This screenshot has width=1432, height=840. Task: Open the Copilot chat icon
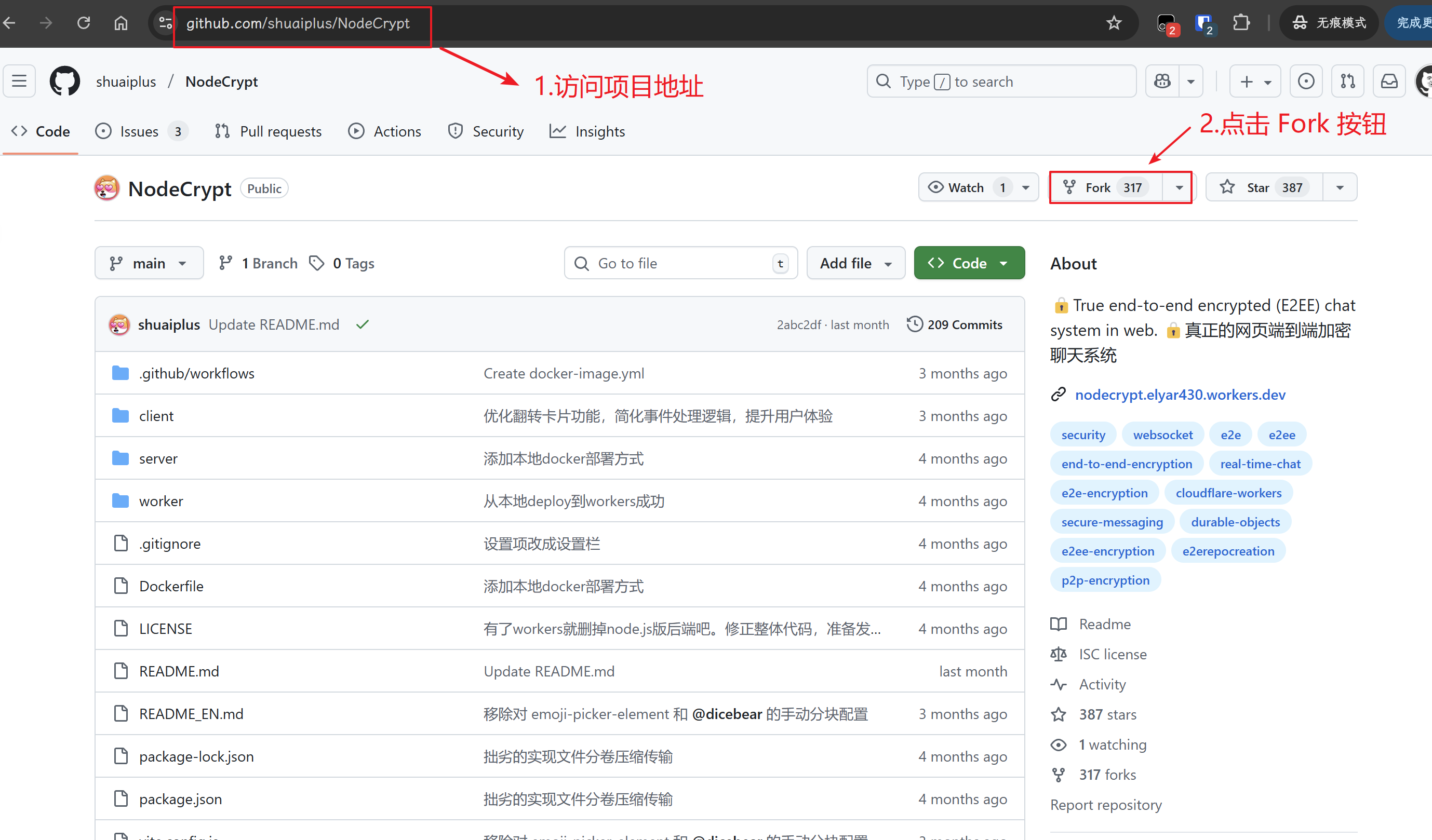coord(1162,81)
